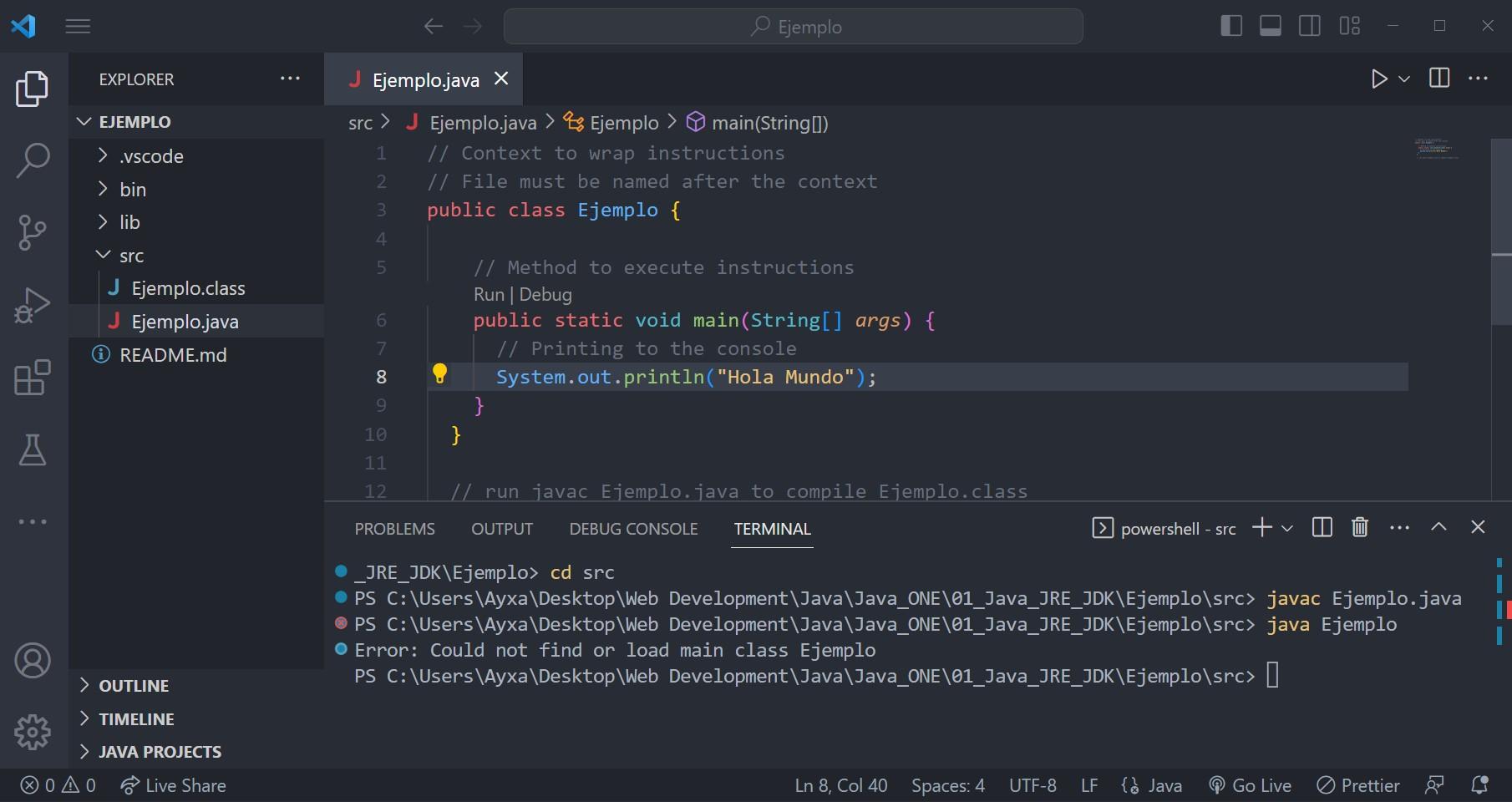Show additional activity bar views
This screenshot has width=1512, height=802.
33,522
